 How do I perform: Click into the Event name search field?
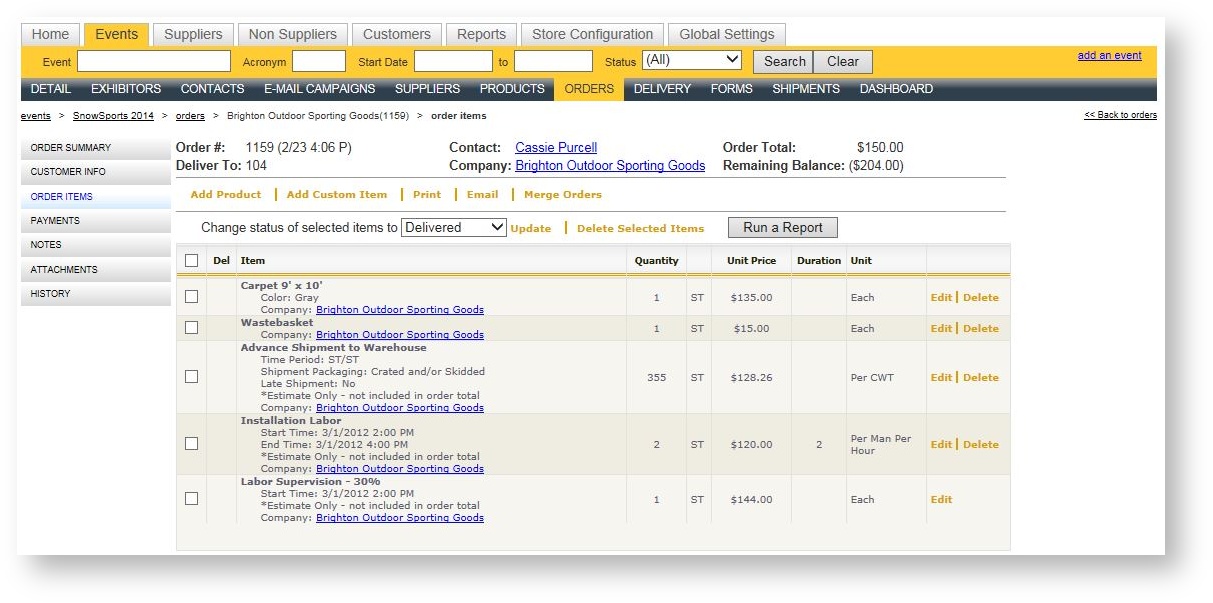153,60
